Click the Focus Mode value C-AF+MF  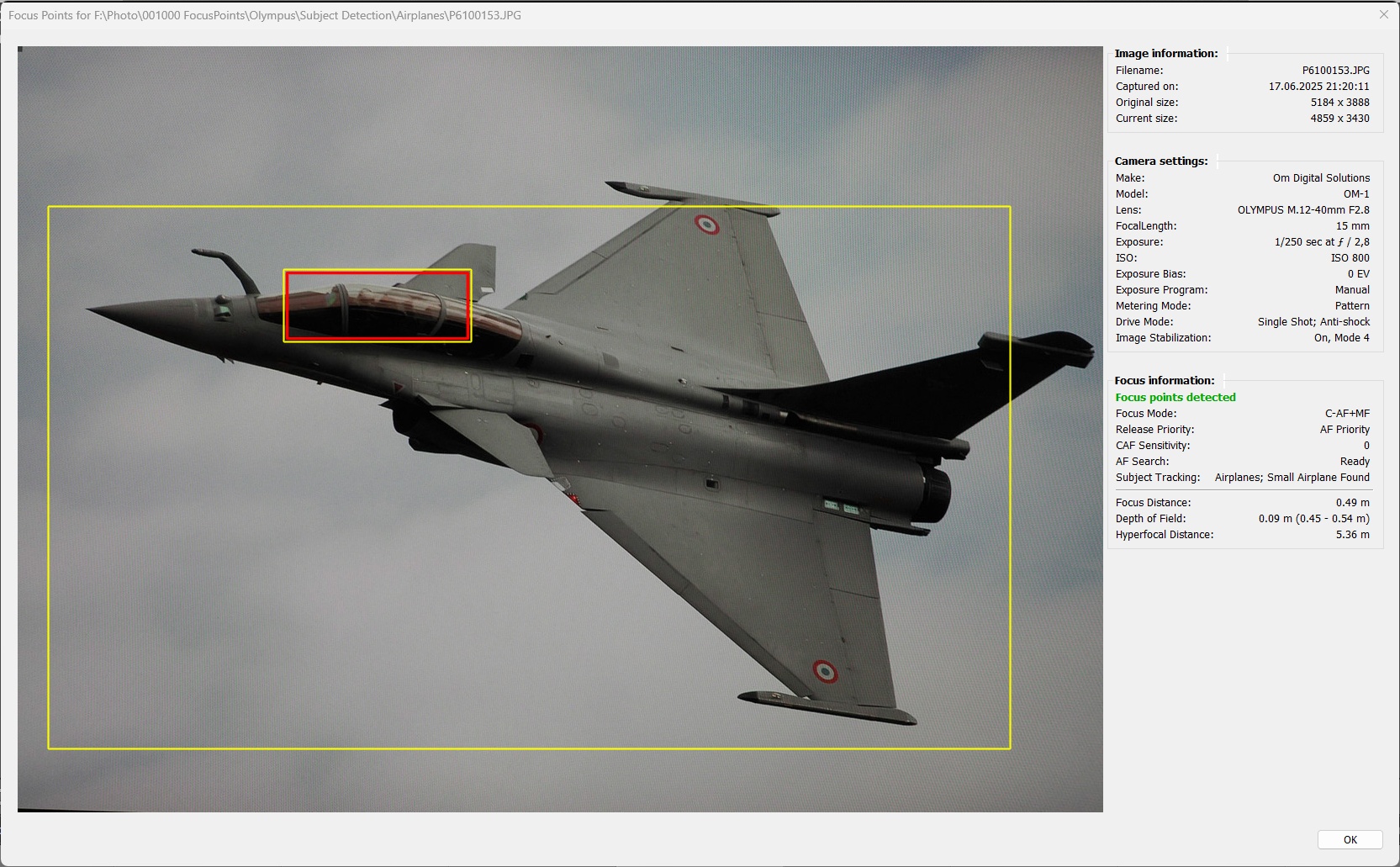(x=1347, y=414)
